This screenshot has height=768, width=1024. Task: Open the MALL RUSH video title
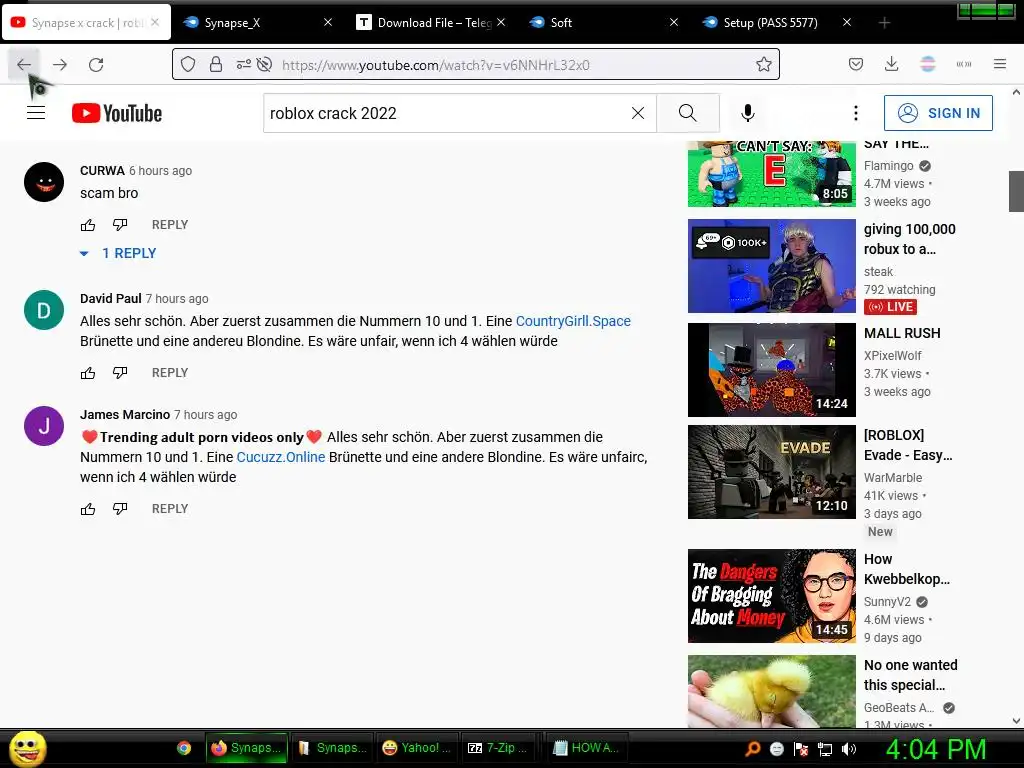pos(902,333)
